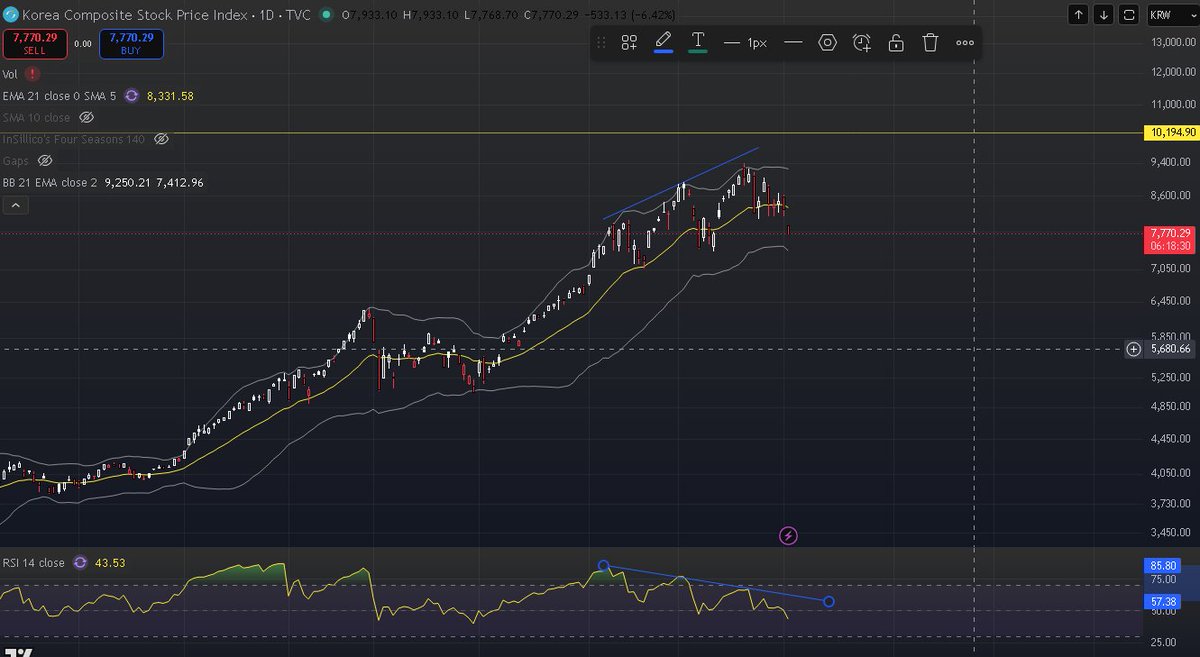
Task: Open drawing templates in the floating toolbar
Action: click(x=629, y=42)
